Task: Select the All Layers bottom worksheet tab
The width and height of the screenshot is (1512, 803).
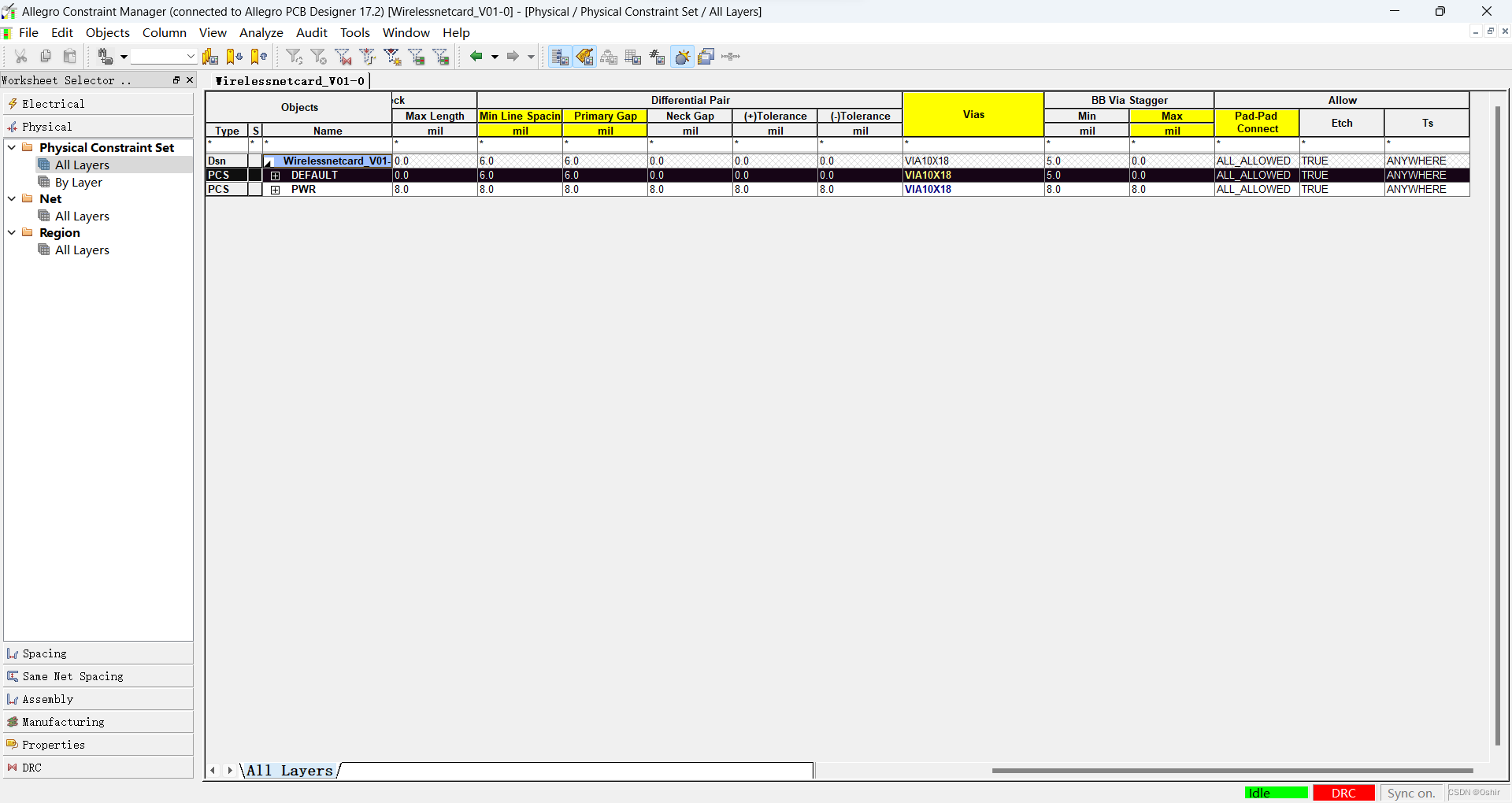Action: pyautogui.click(x=289, y=771)
